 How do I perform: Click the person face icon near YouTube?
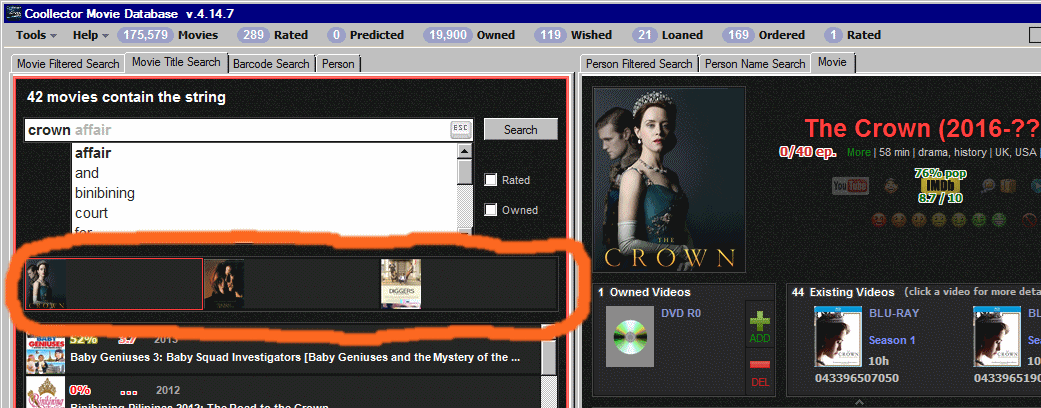pyautogui.click(x=890, y=186)
